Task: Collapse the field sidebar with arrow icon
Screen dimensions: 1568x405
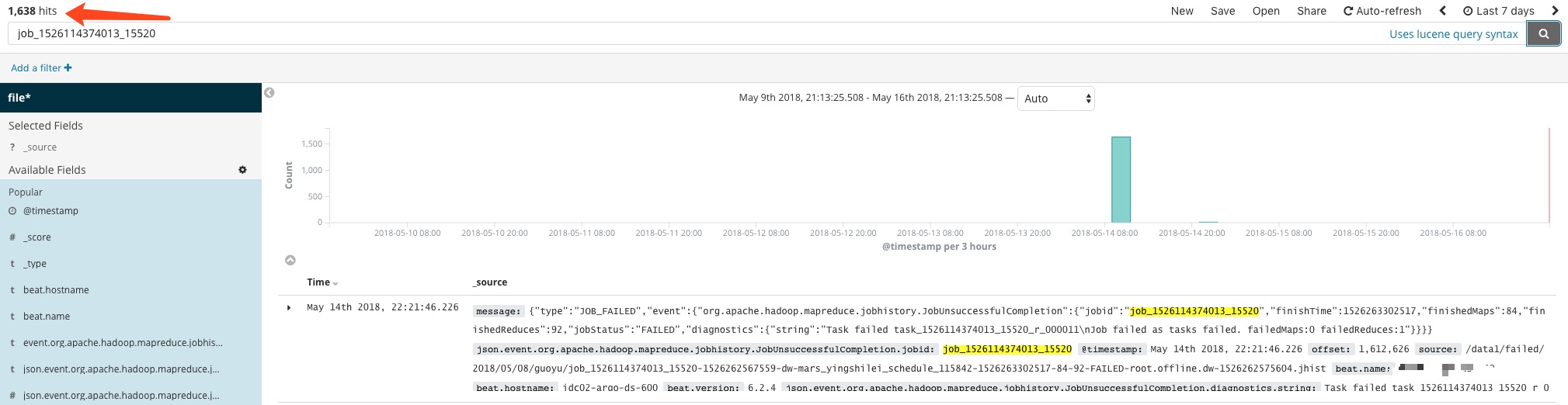Action: 269,93
